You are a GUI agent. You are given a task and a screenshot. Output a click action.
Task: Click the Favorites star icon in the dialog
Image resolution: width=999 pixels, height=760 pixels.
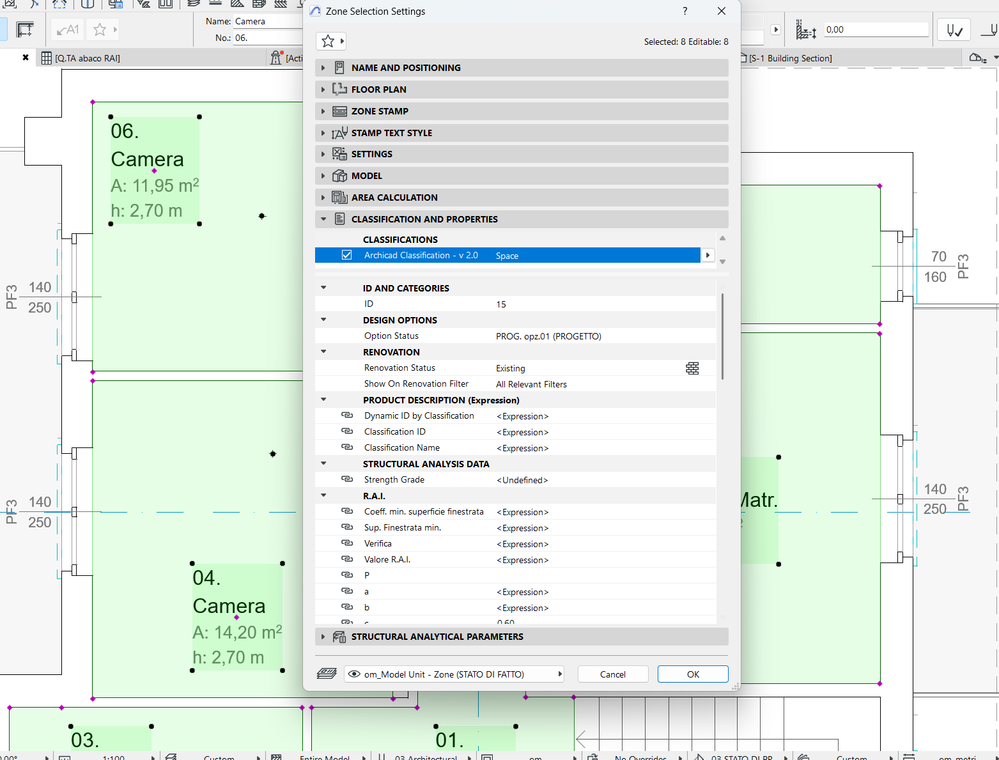330,40
